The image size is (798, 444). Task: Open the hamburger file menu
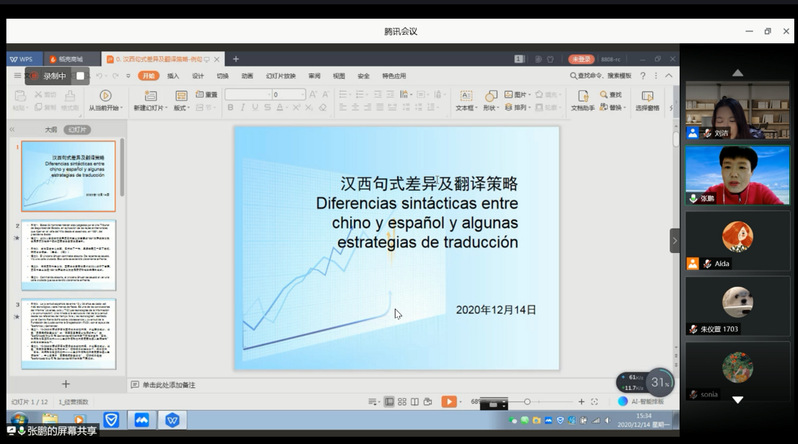coord(17,76)
